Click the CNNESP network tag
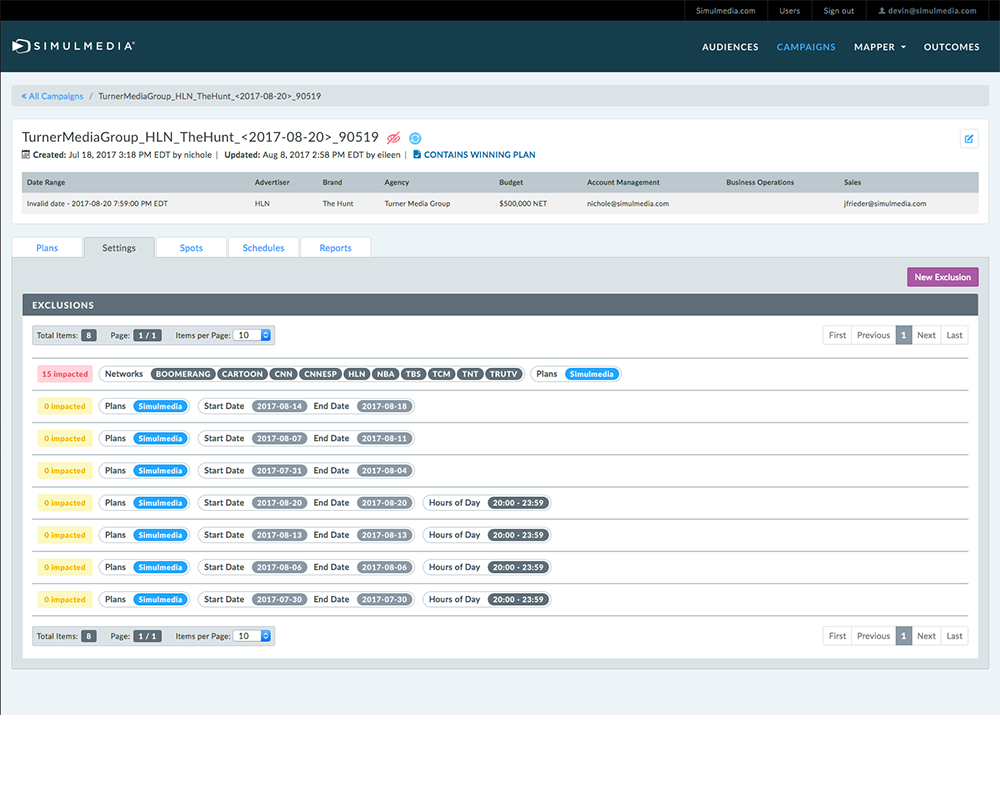The width and height of the screenshot is (1000, 808). point(320,374)
